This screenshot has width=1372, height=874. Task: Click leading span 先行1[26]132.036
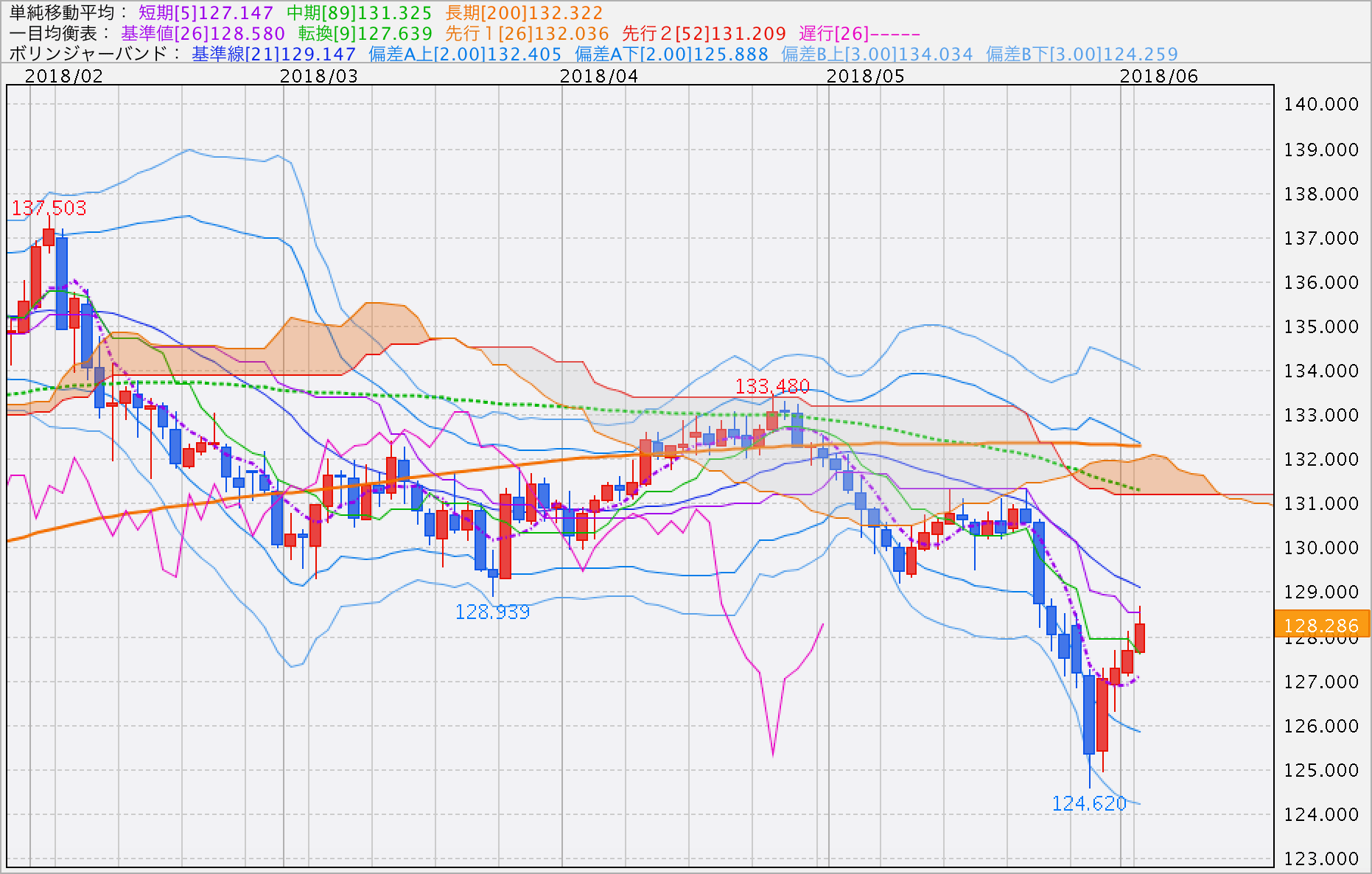(x=527, y=33)
